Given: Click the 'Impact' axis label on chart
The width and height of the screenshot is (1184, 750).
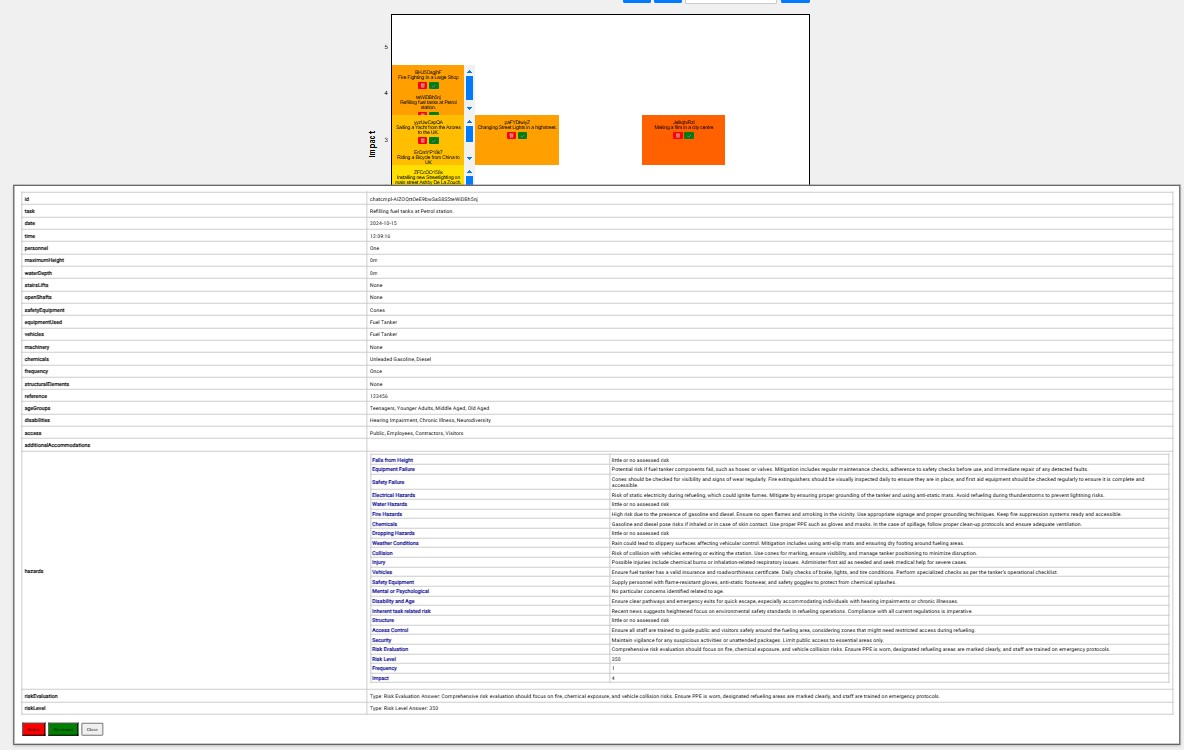Looking at the screenshot, I should (x=372, y=144).
